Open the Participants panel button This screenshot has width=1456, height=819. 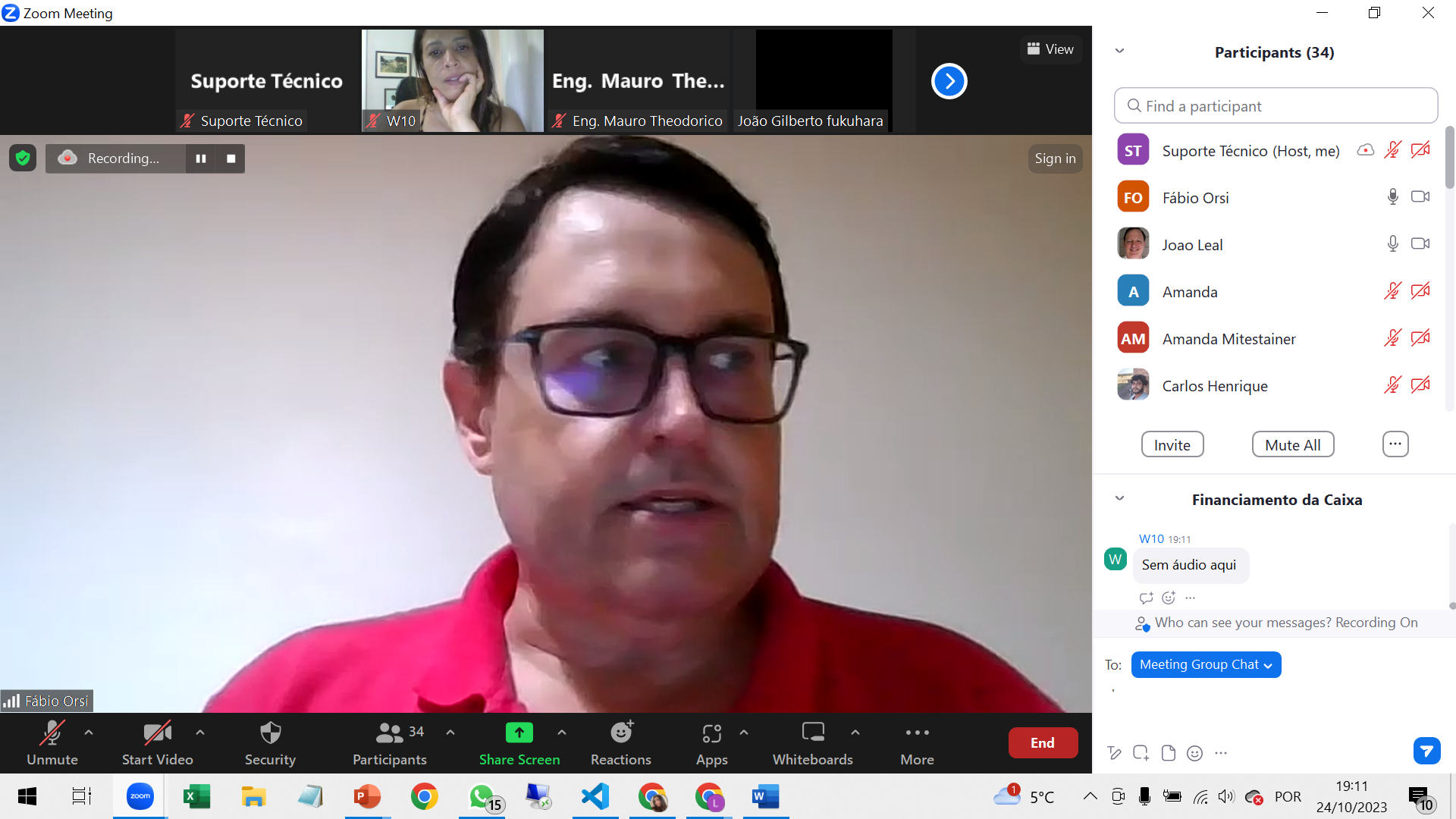(x=390, y=743)
